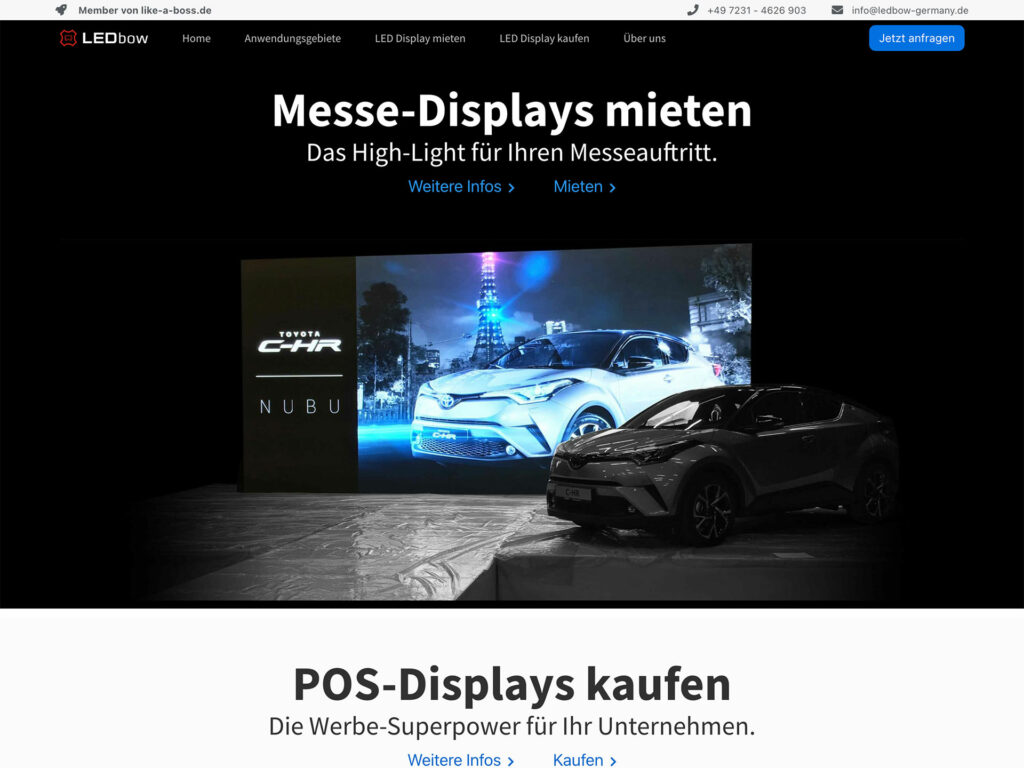The height and width of the screenshot is (768, 1024).
Task: Select LED Display mieten menu item
Action: 420,39
